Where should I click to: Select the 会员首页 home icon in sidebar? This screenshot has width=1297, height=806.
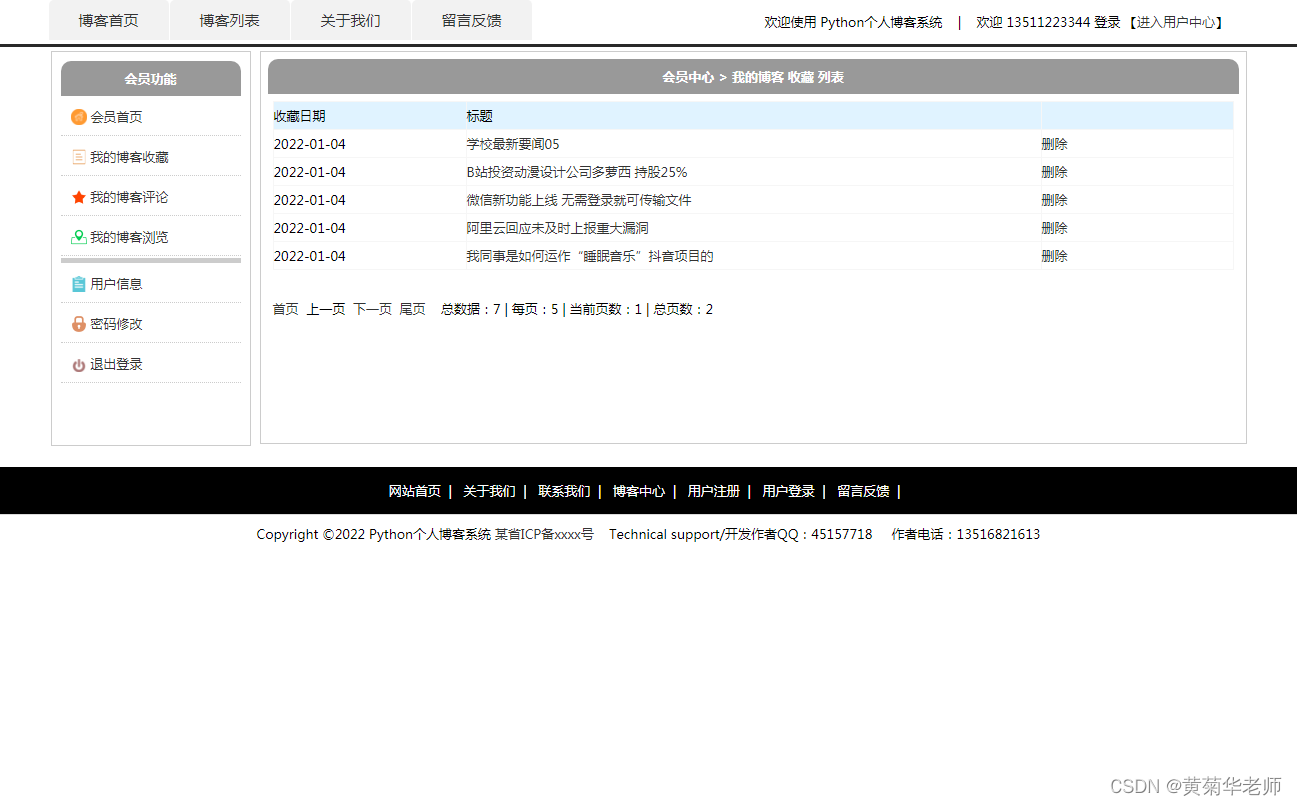click(78, 117)
